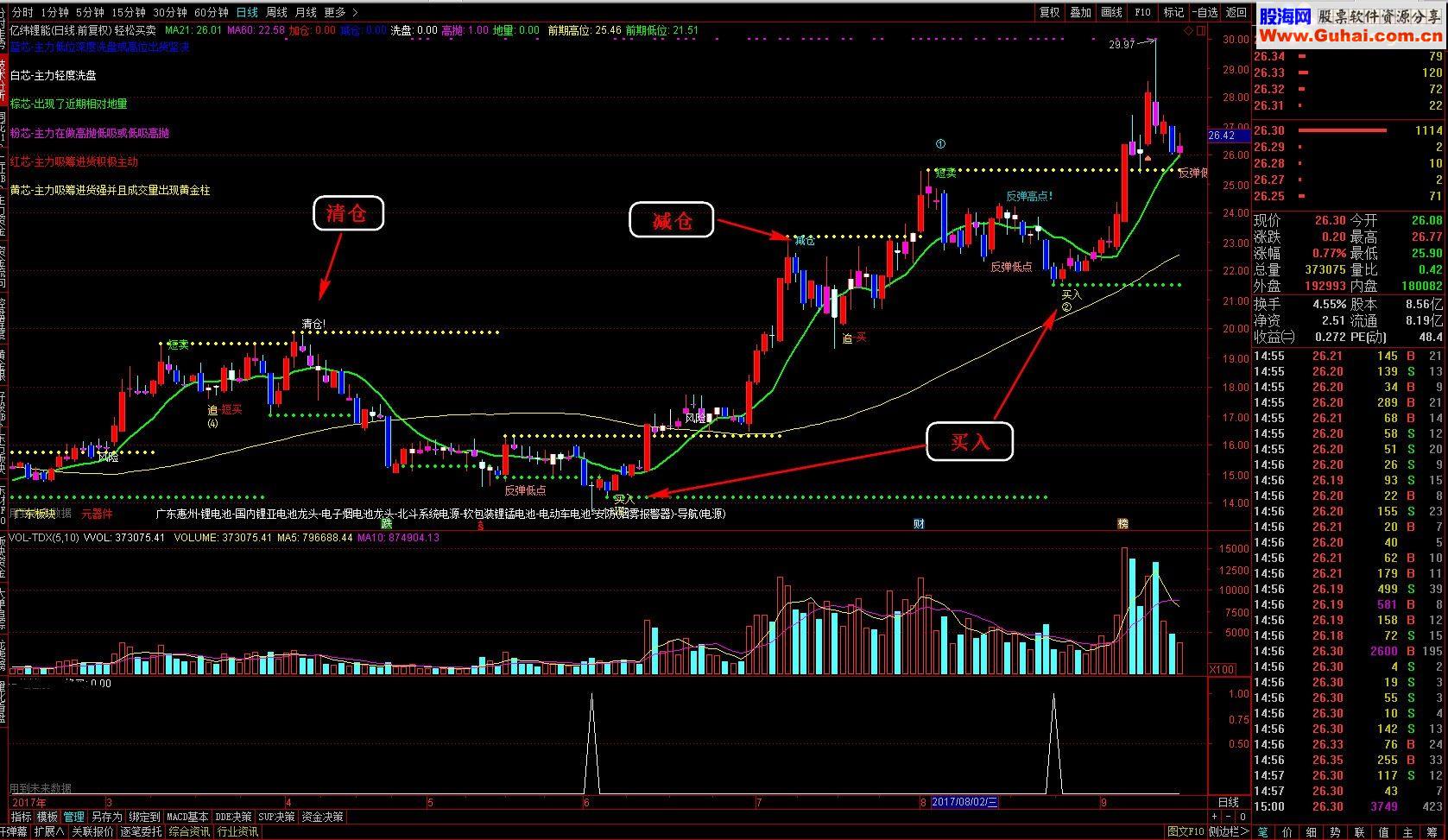Select the 主 main-force tab
Screen dimensions: 1448x840
click(x=1408, y=832)
